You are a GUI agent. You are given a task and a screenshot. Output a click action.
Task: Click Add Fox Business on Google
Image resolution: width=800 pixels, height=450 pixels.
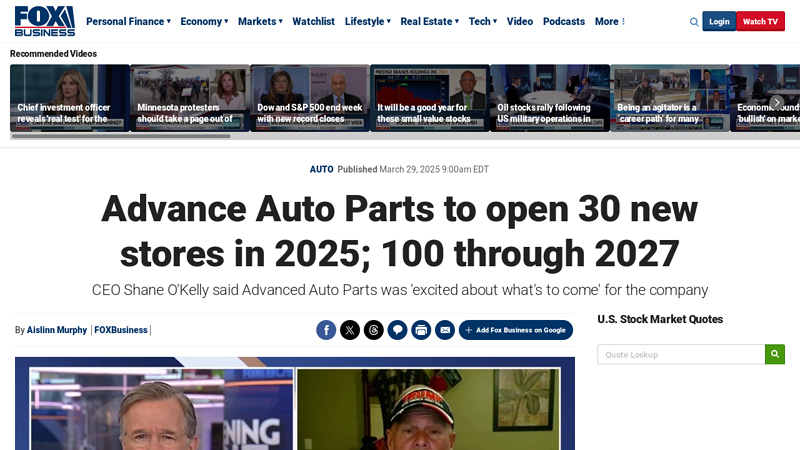point(516,330)
